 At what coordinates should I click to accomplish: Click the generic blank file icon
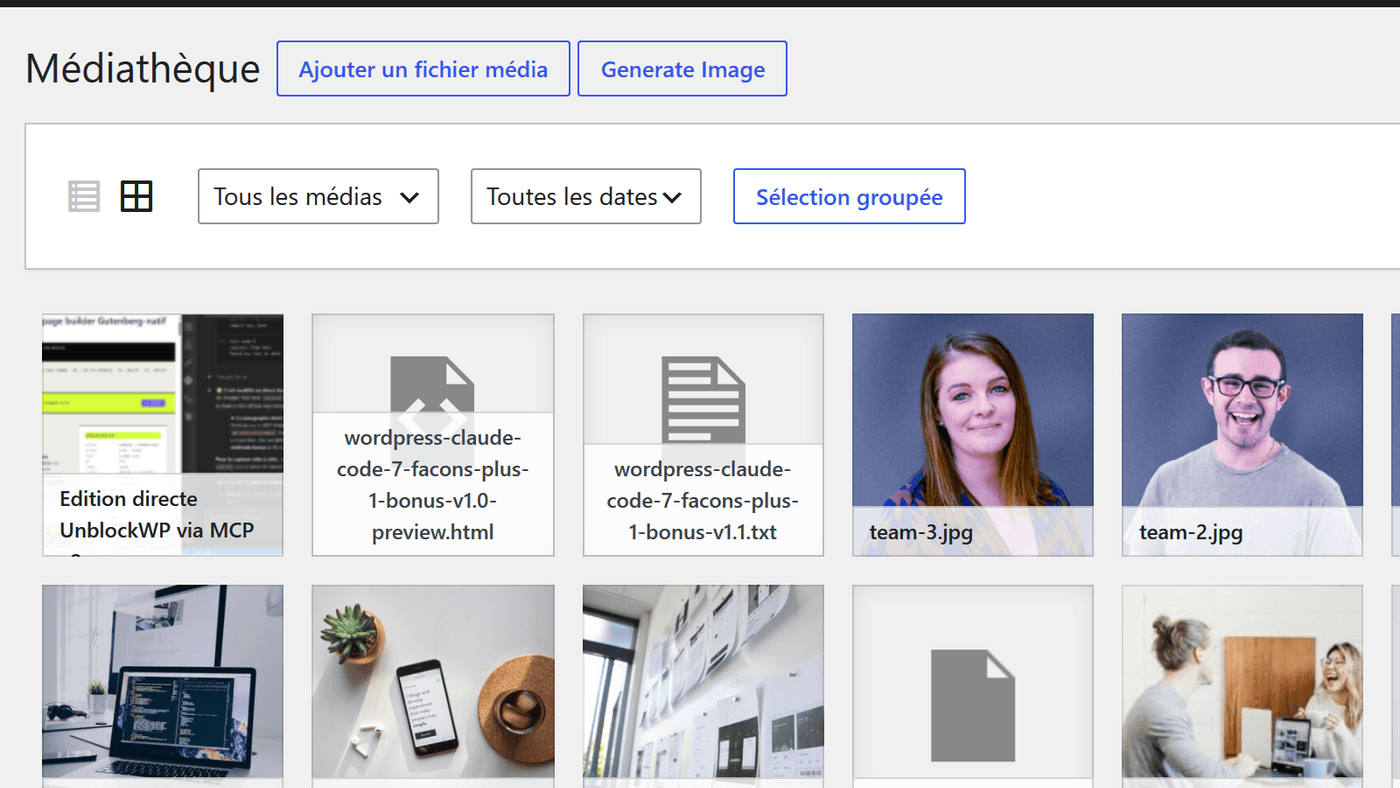[x=973, y=706]
